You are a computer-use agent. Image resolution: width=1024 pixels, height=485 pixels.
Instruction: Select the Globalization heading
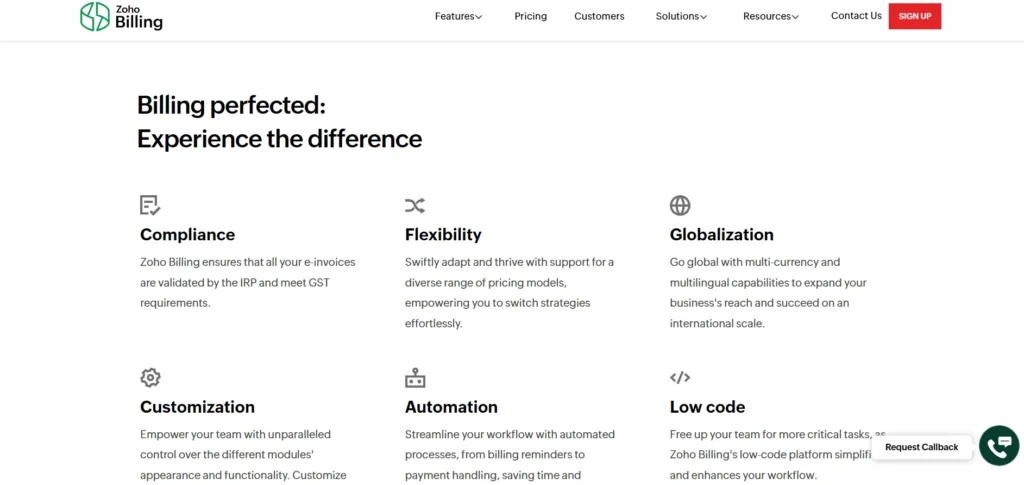pos(722,234)
